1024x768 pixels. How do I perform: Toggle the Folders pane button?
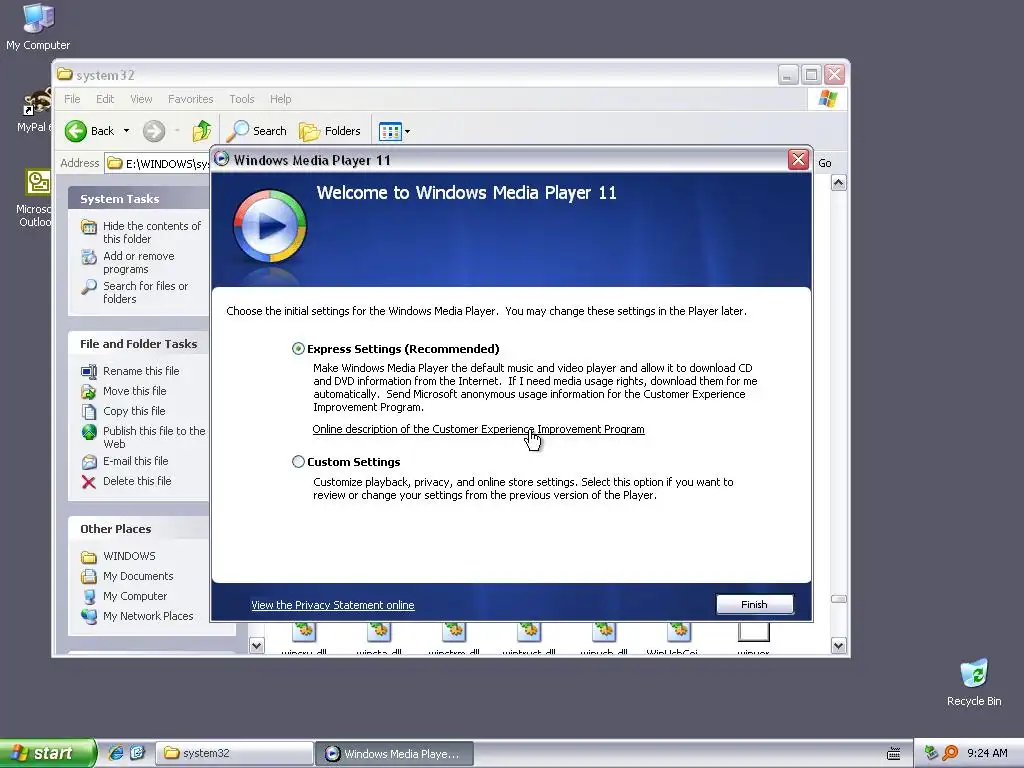coord(330,131)
